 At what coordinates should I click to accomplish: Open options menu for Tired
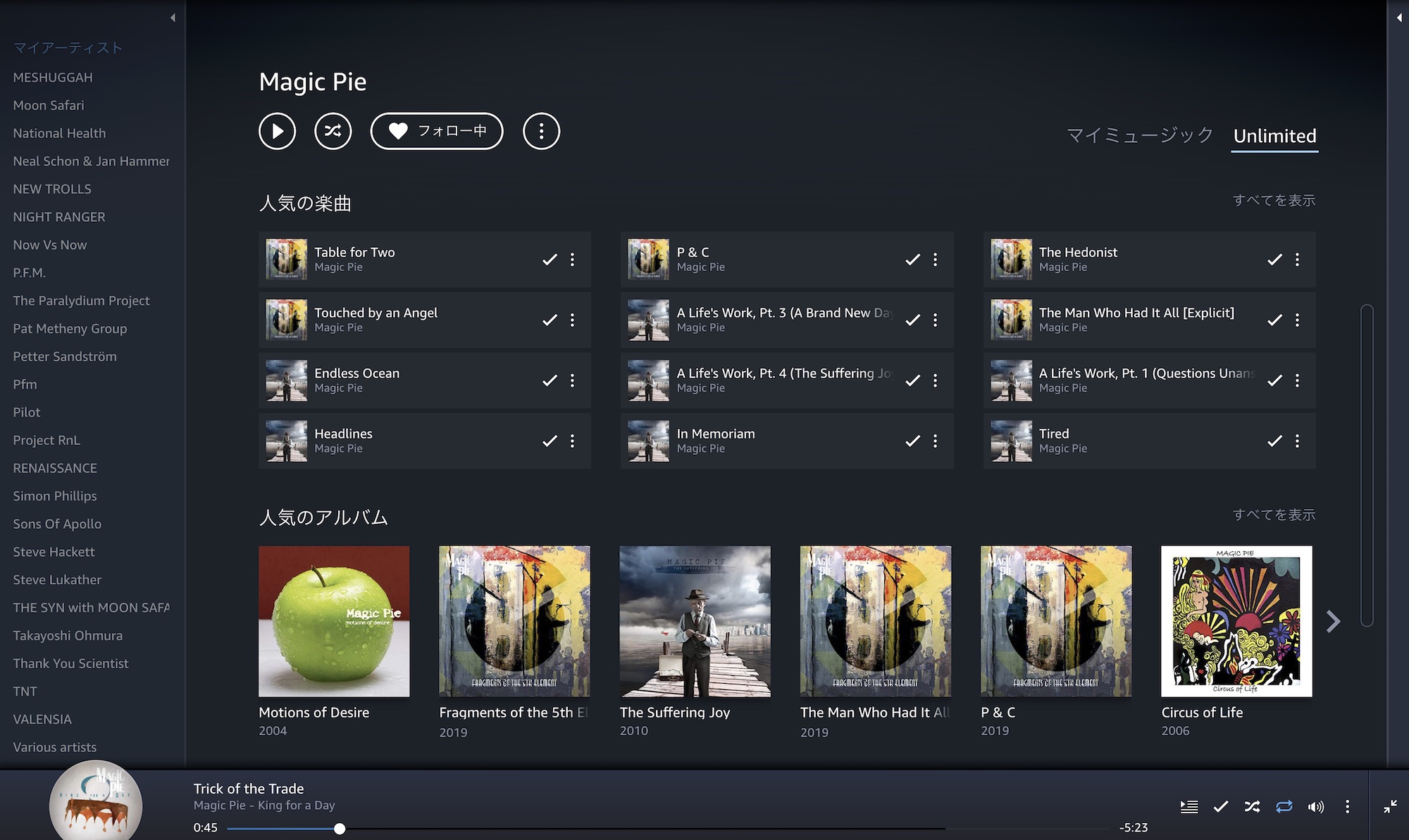pyautogui.click(x=1297, y=441)
